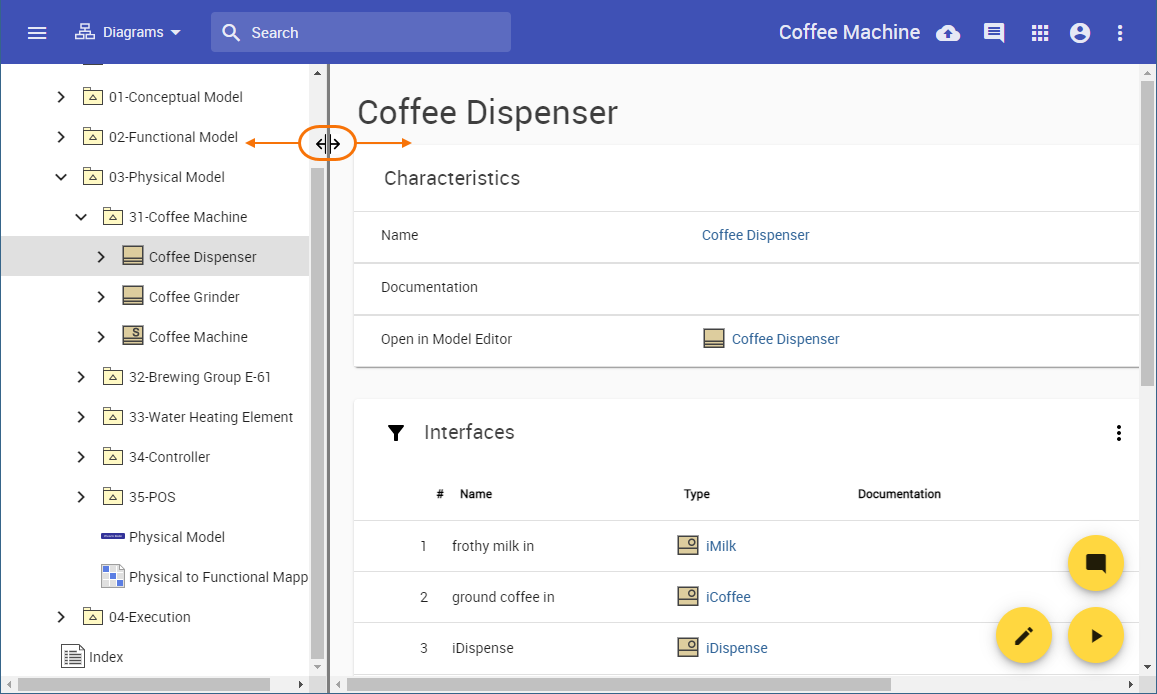Click the user account icon
1157x694 pixels.
pyautogui.click(x=1080, y=33)
